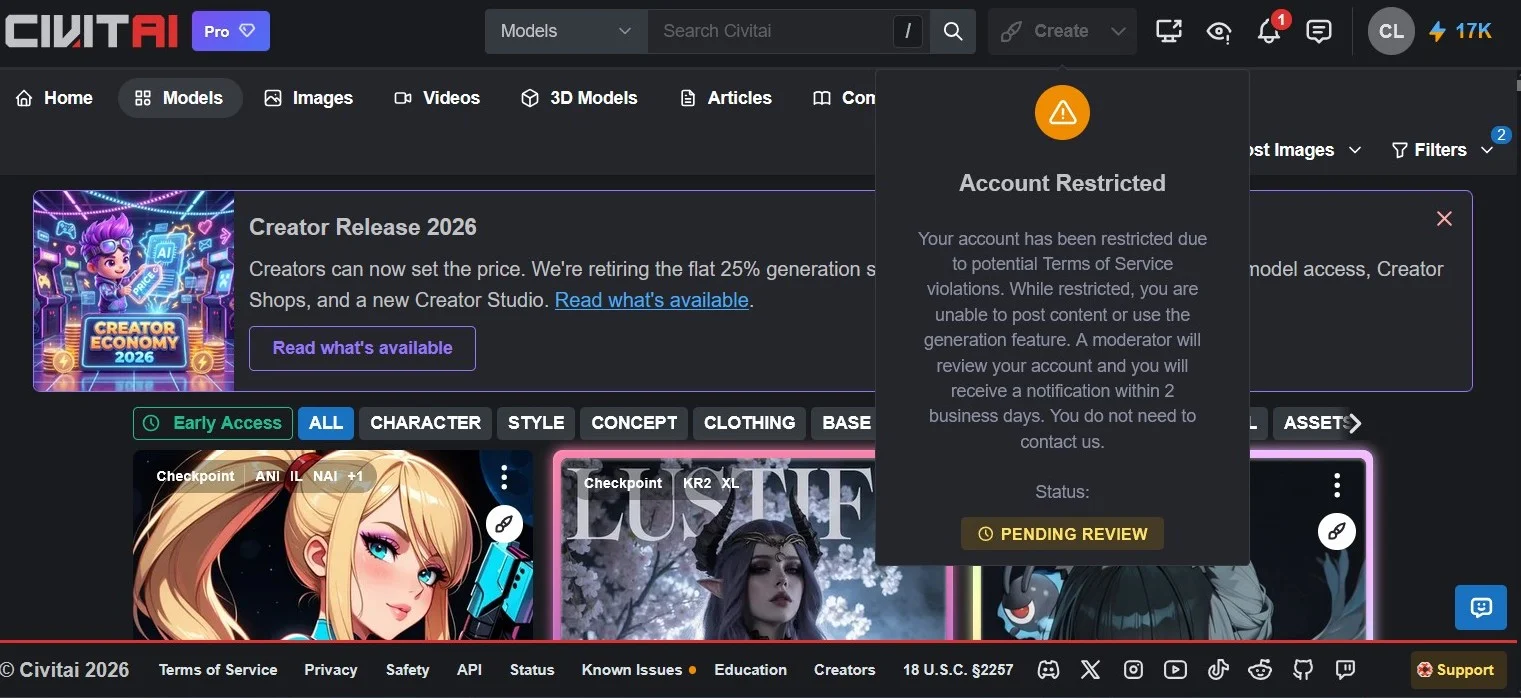This screenshot has width=1521, height=698.
Task: Click the Checkpoint badge on blonde card
Action: click(195, 476)
